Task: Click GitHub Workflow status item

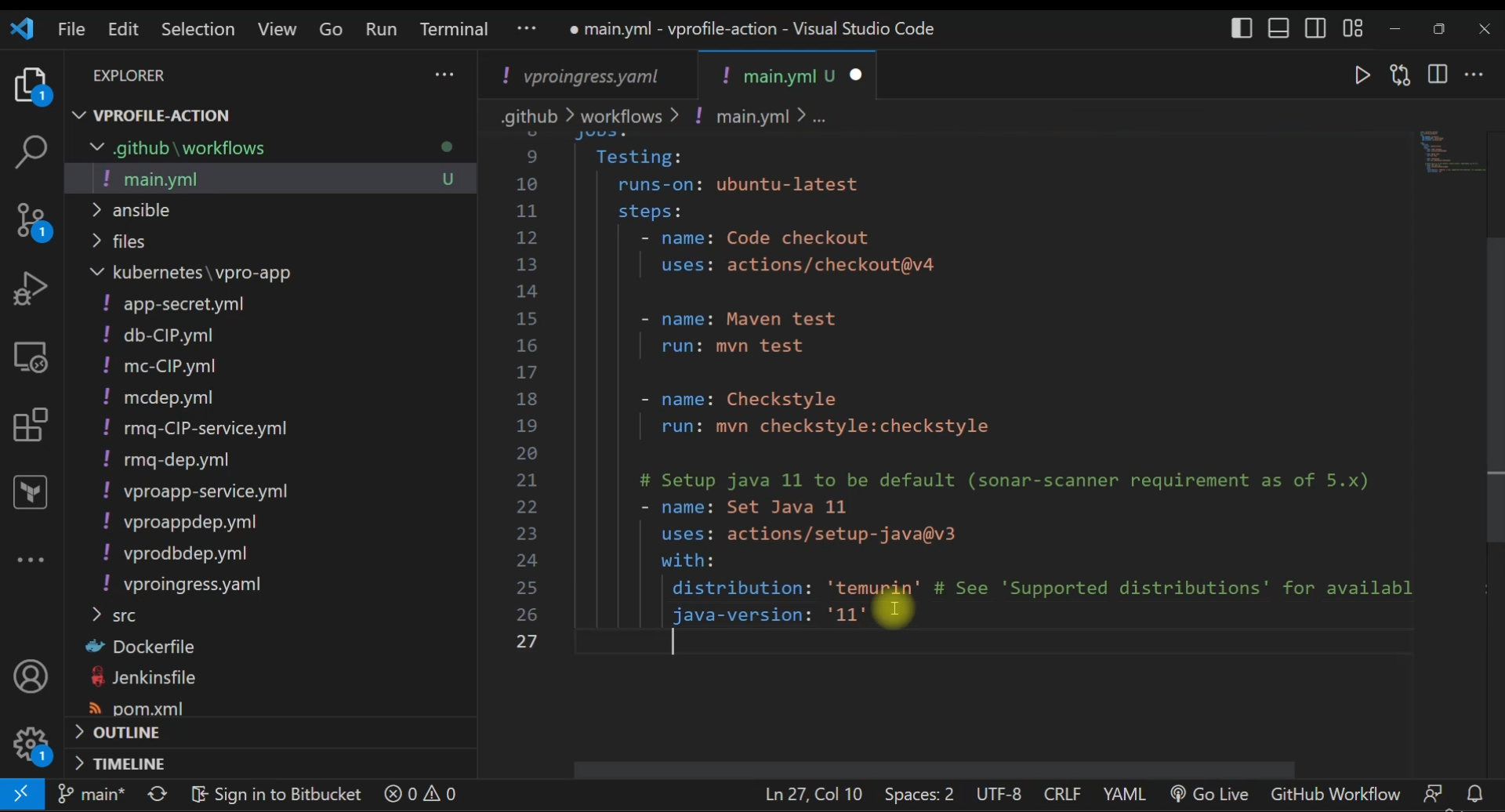Action: [1335, 795]
